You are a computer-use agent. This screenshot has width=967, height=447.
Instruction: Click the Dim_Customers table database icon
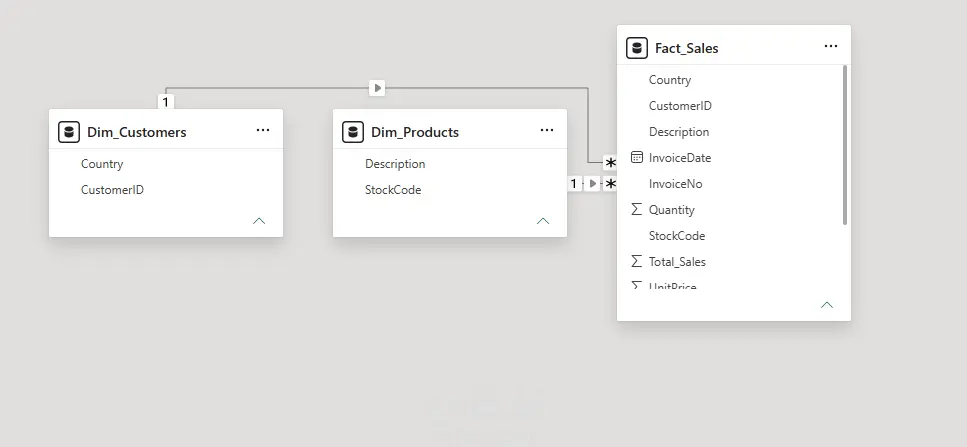[69, 132]
